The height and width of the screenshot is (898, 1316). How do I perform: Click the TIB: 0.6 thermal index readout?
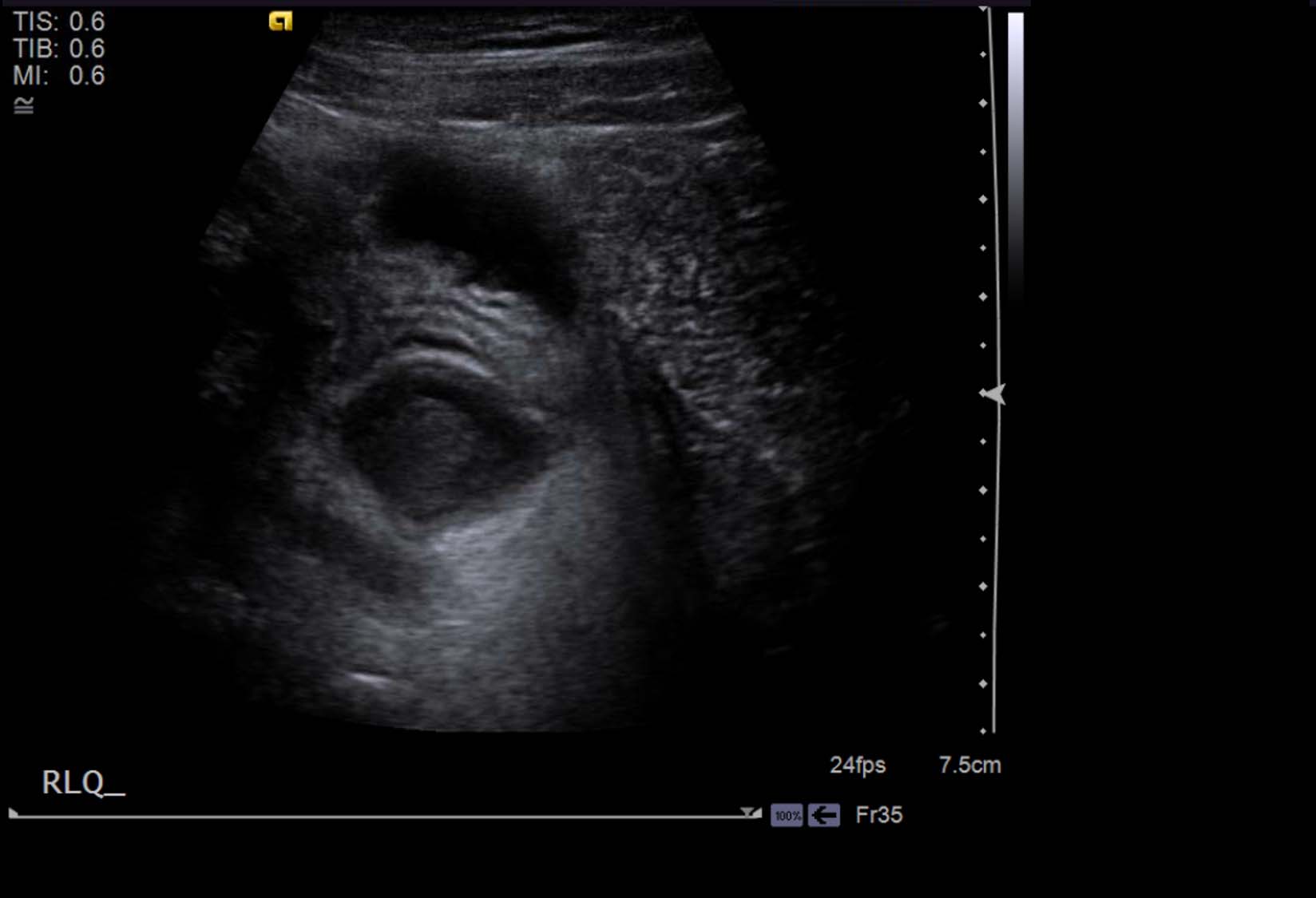tap(59, 49)
